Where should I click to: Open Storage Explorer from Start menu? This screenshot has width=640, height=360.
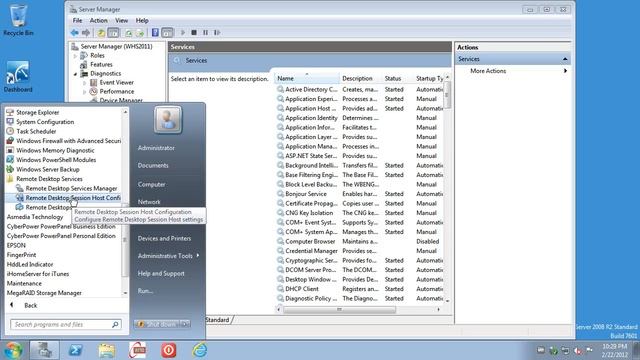pyautogui.click(x=38, y=112)
